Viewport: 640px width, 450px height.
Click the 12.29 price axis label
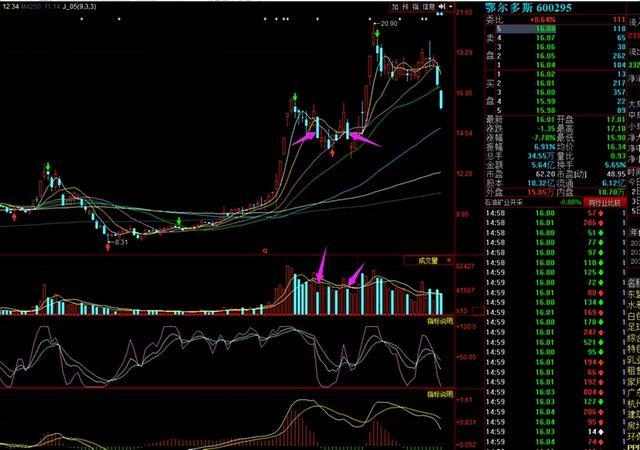(x=464, y=174)
